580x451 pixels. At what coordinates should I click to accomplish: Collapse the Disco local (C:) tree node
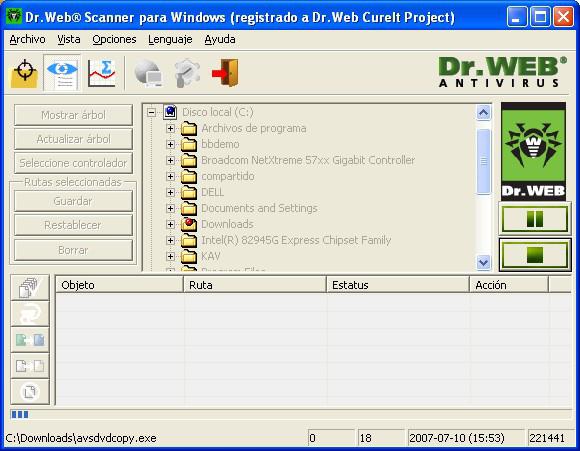pyautogui.click(x=151, y=112)
